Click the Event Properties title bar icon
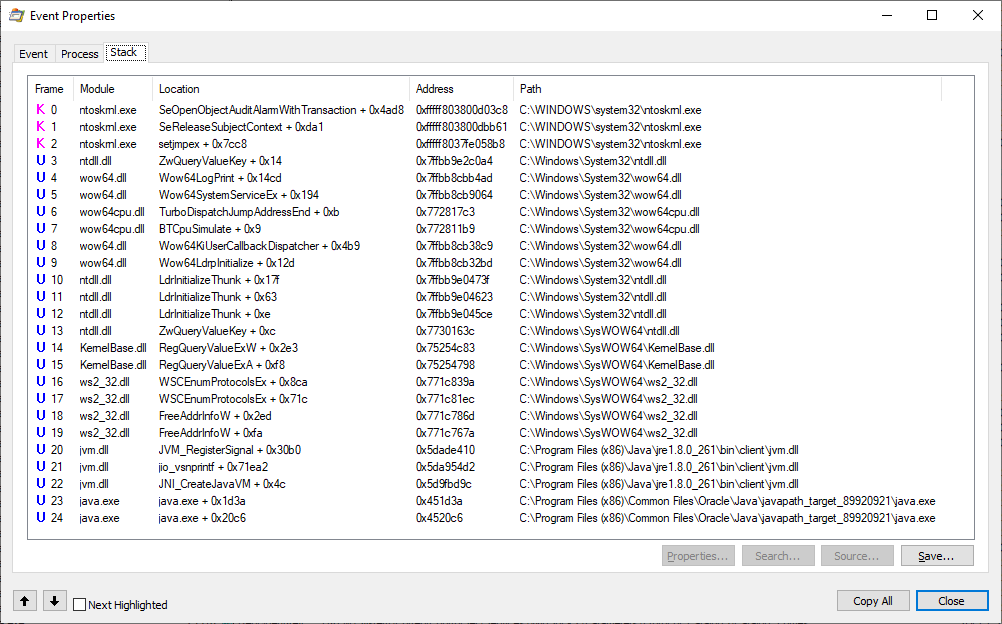The image size is (1002, 624). click(x=17, y=16)
